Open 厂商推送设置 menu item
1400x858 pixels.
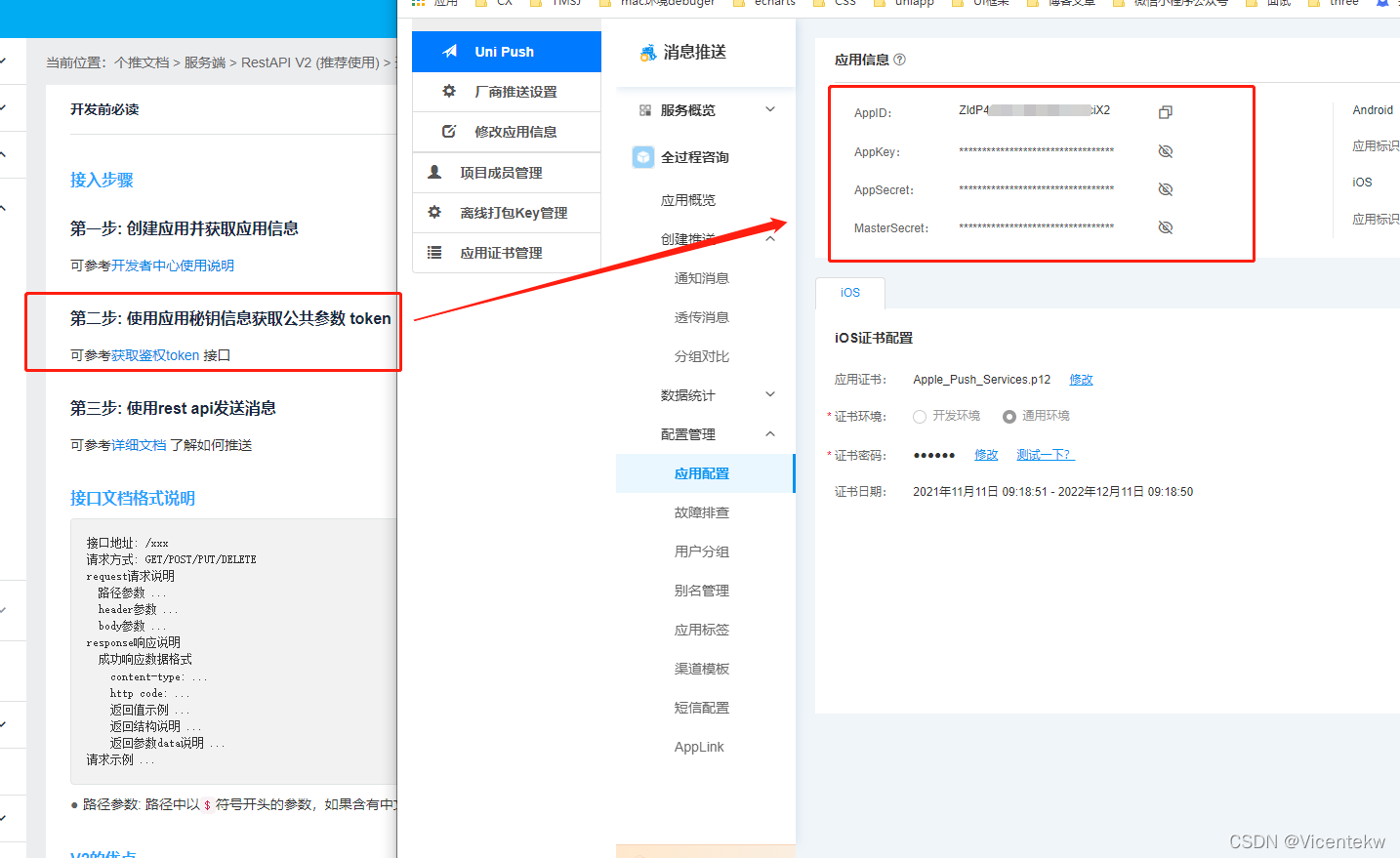coord(507,92)
